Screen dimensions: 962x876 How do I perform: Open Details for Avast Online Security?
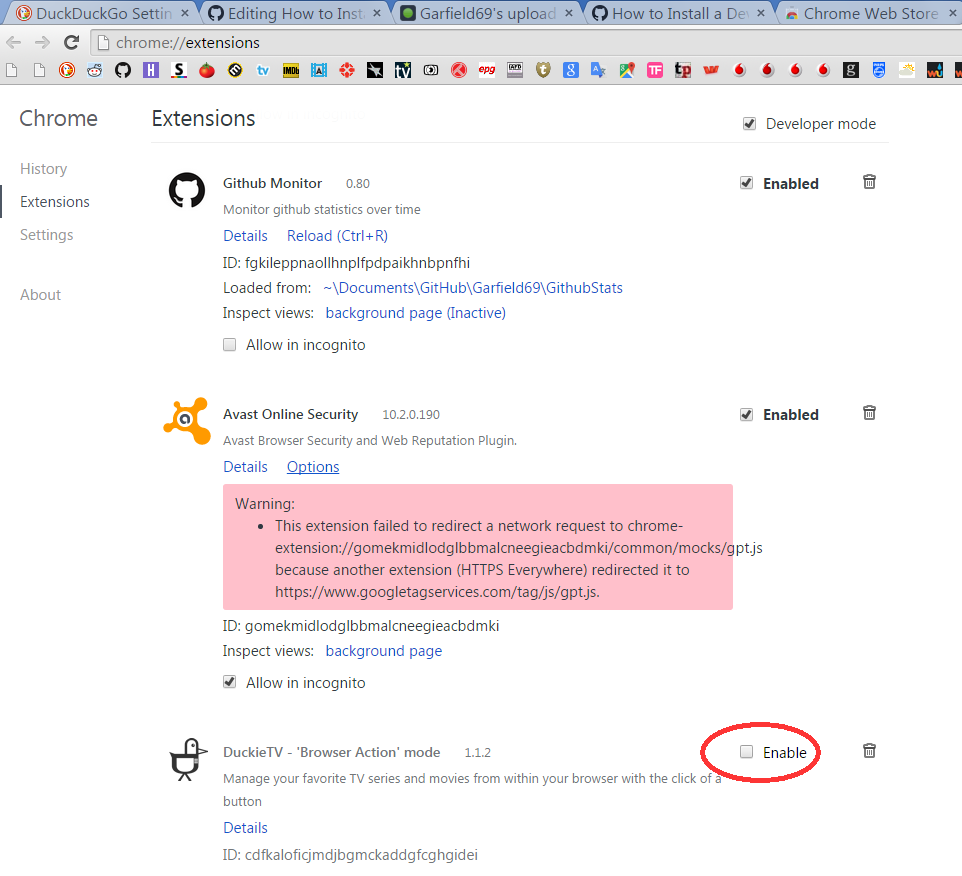click(x=245, y=467)
